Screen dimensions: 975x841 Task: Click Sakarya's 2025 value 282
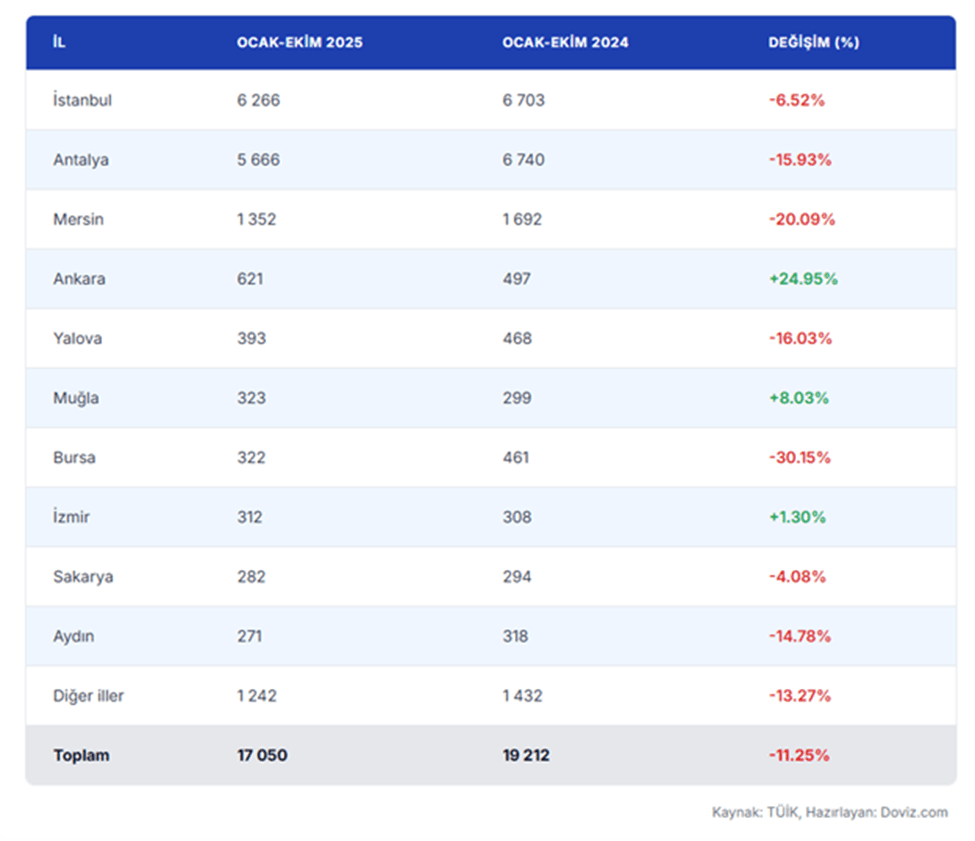click(251, 577)
